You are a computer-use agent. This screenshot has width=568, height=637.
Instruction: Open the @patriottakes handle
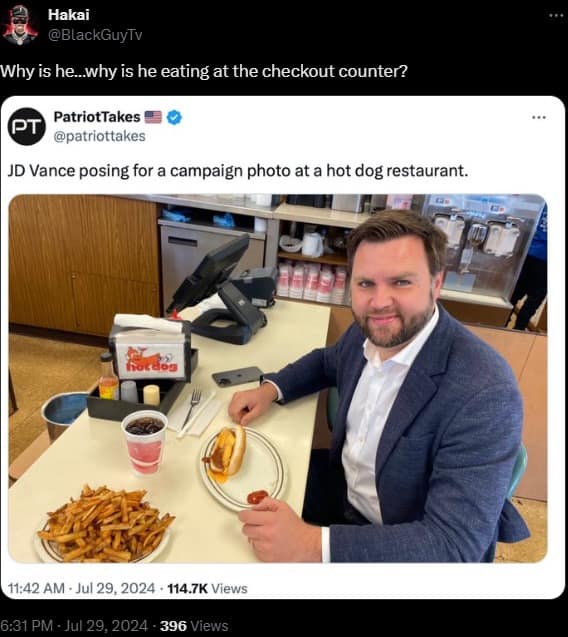click(x=99, y=136)
